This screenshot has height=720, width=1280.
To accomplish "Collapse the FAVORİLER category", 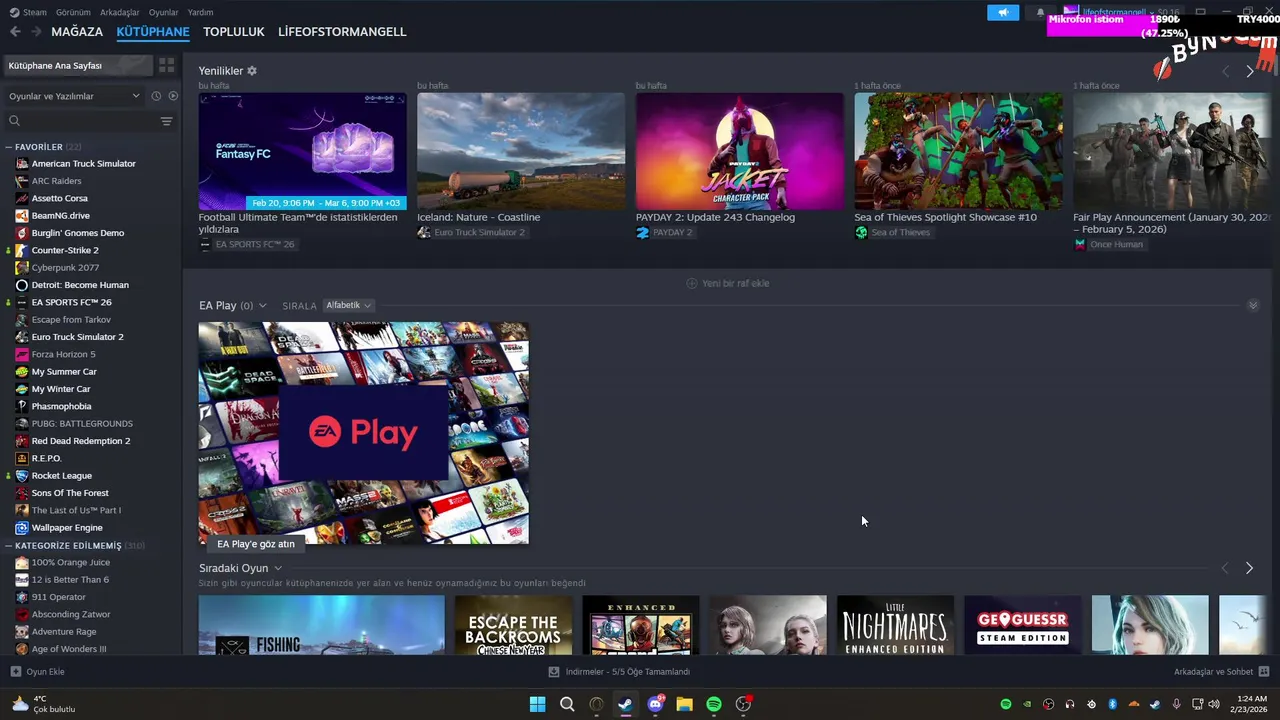I will pyautogui.click(x=8, y=147).
